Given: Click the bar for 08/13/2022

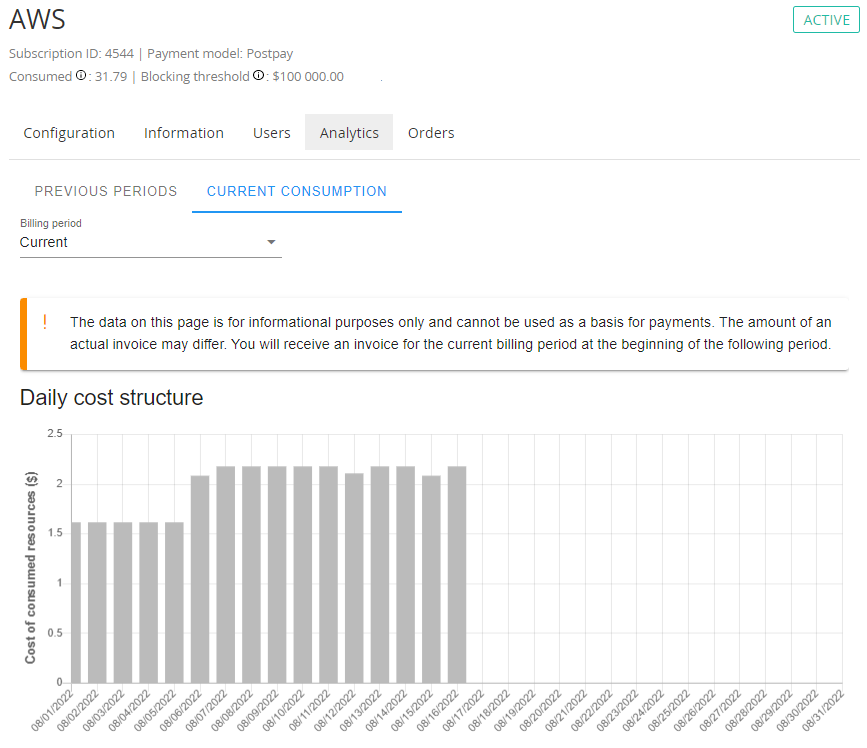Looking at the screenshot, I should pos(380,575).
